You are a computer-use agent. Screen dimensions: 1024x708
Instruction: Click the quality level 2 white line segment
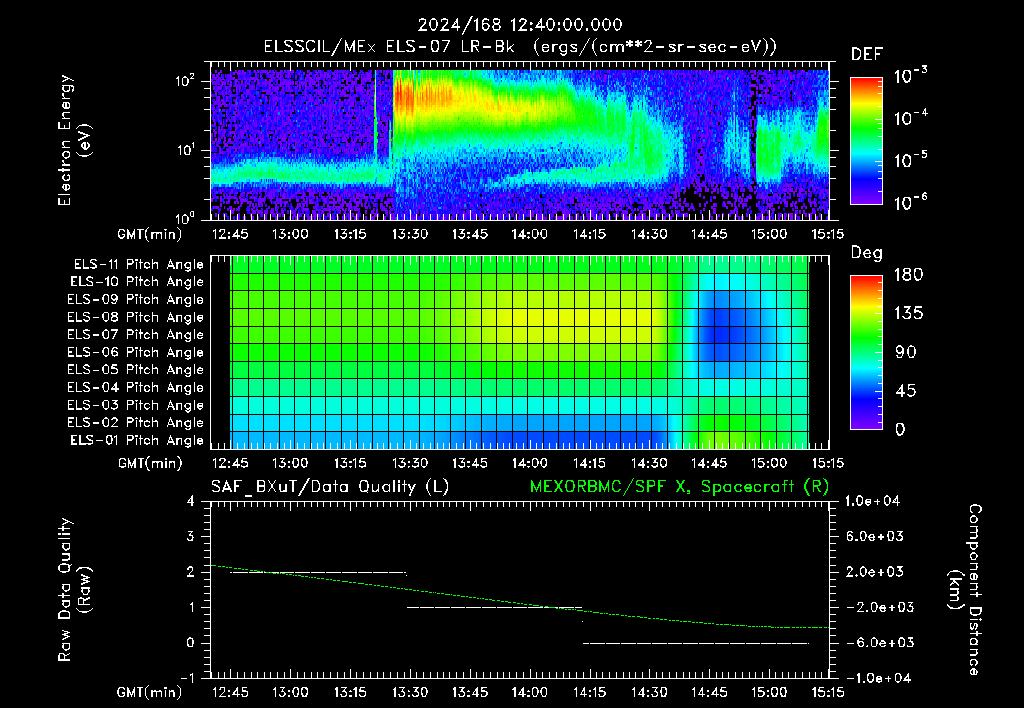click(319, 573)
